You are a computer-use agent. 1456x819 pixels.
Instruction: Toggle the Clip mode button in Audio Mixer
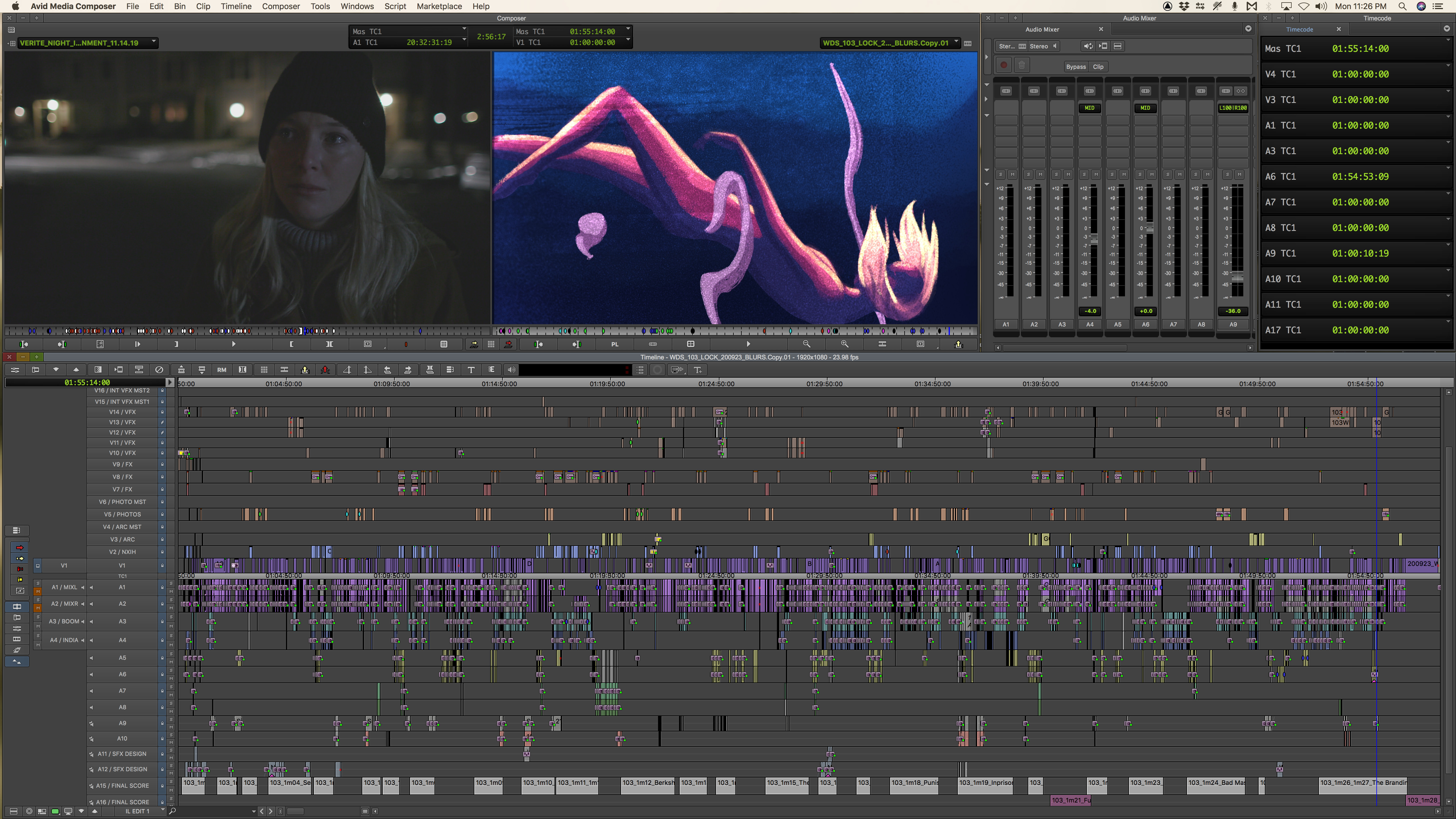click(1098, 67)
